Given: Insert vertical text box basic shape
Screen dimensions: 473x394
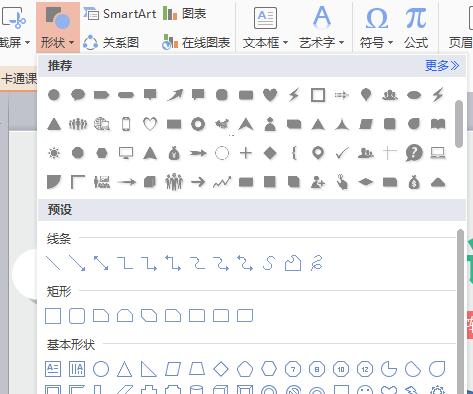Looking at the screenshot, I should click(x=77, y=369).
